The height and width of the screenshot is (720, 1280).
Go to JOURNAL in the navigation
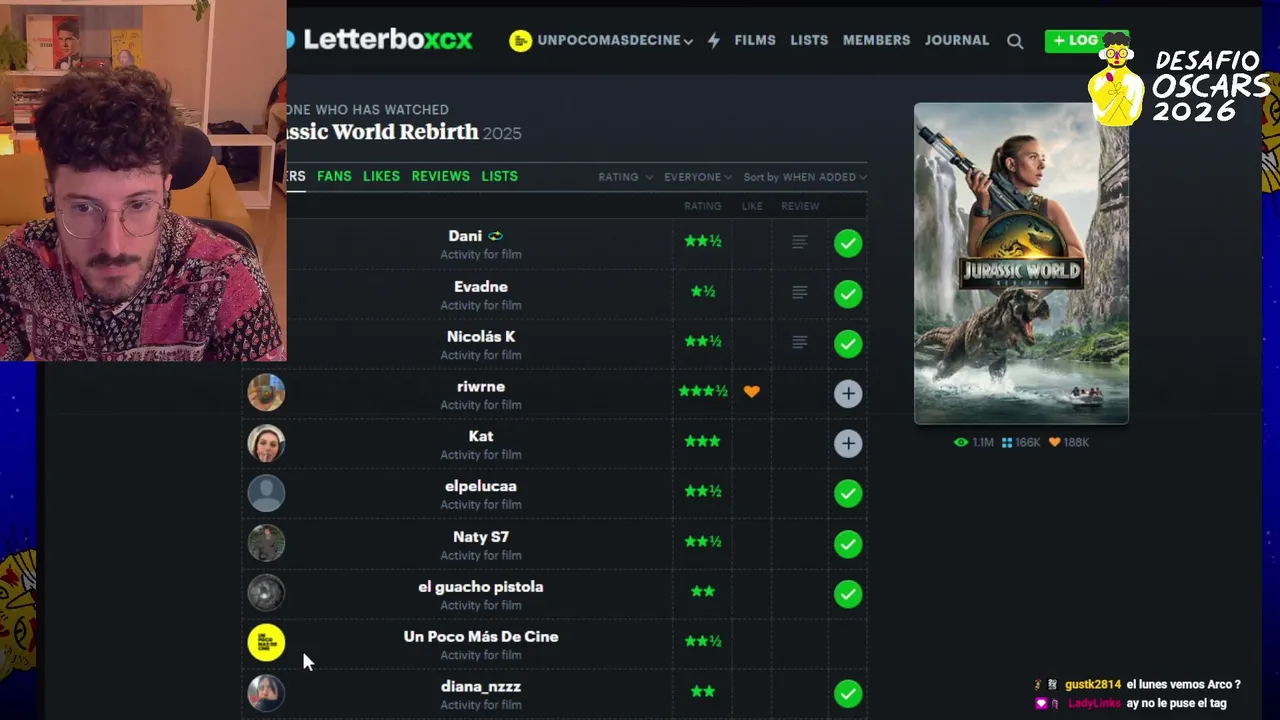[957, 40]
